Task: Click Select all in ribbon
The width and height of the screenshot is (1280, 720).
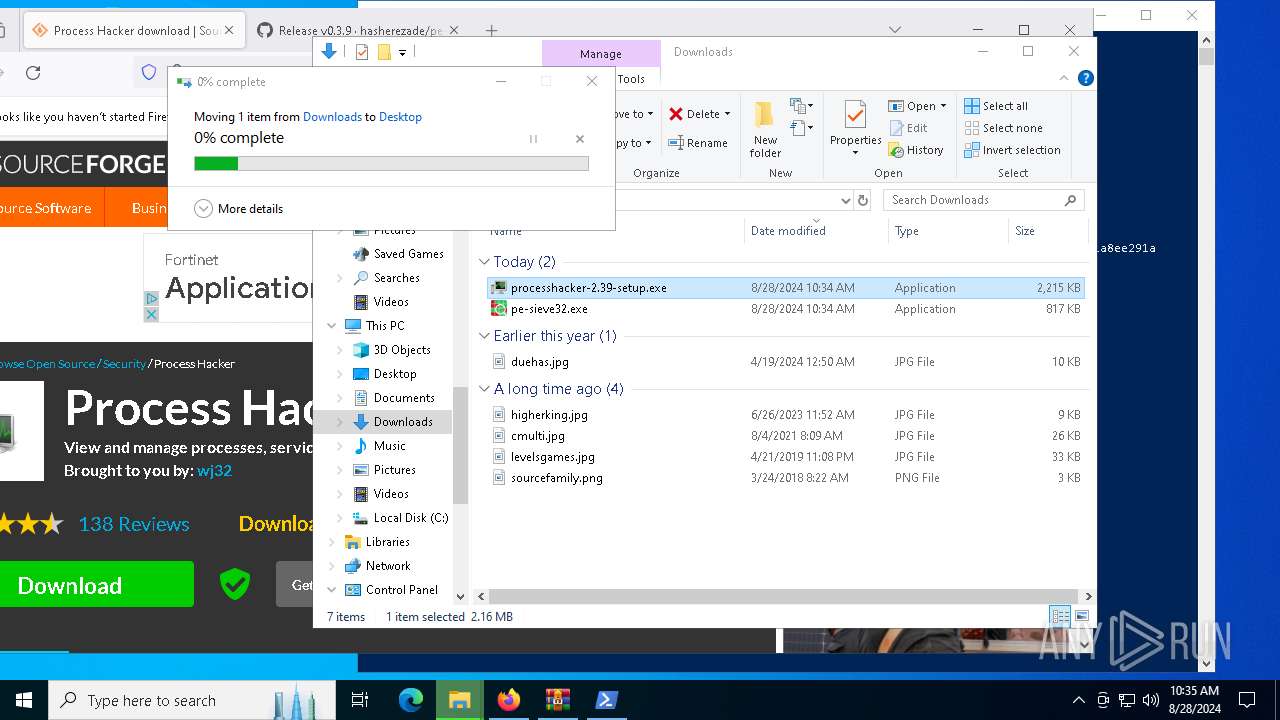Action: click(x=996, y=106)
